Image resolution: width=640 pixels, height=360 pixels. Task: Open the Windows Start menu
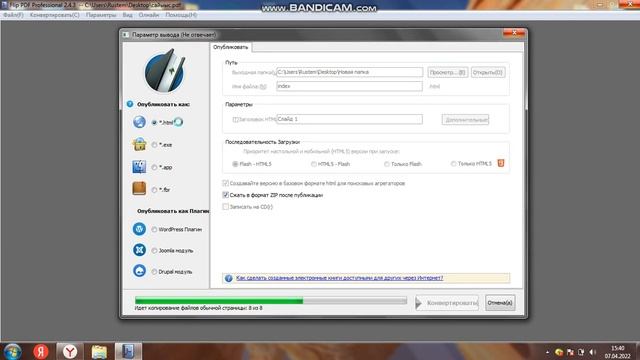13,351
